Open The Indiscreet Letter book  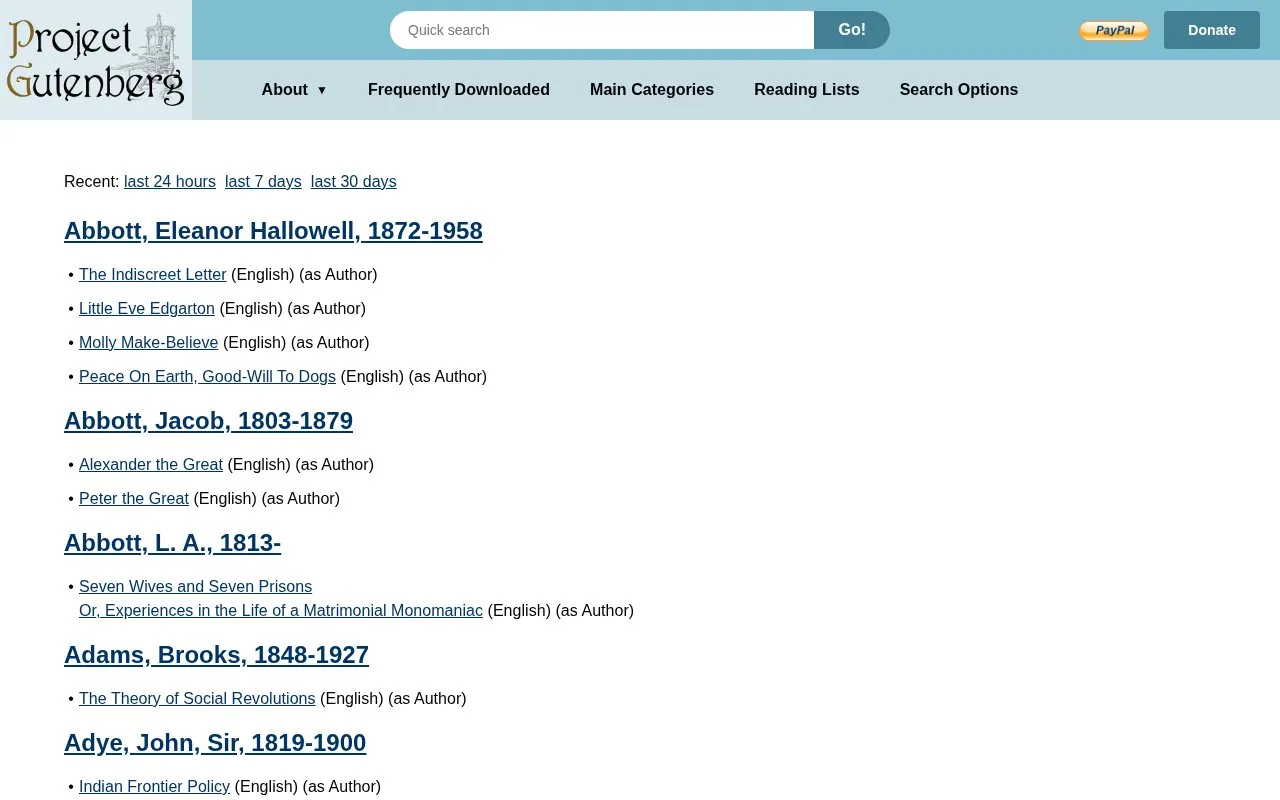[153, 274]
